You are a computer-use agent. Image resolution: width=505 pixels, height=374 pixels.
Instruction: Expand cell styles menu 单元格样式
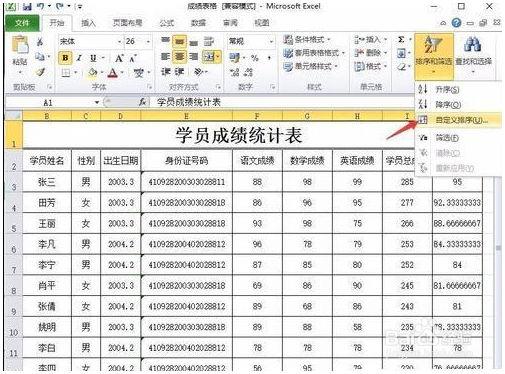pyautogui.click(x=310, y=66)
